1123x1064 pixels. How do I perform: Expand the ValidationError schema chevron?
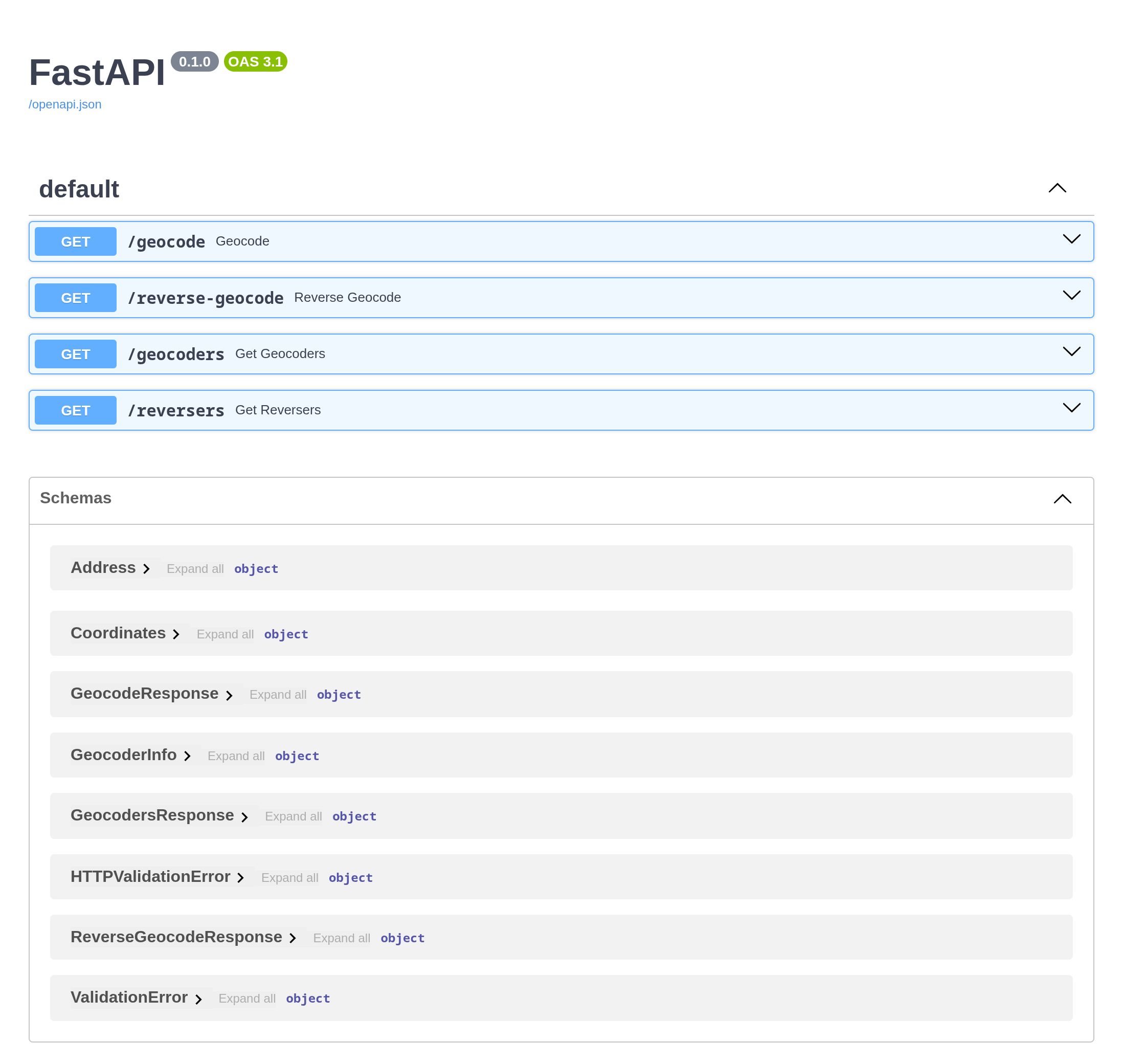[x=198, y=999]
